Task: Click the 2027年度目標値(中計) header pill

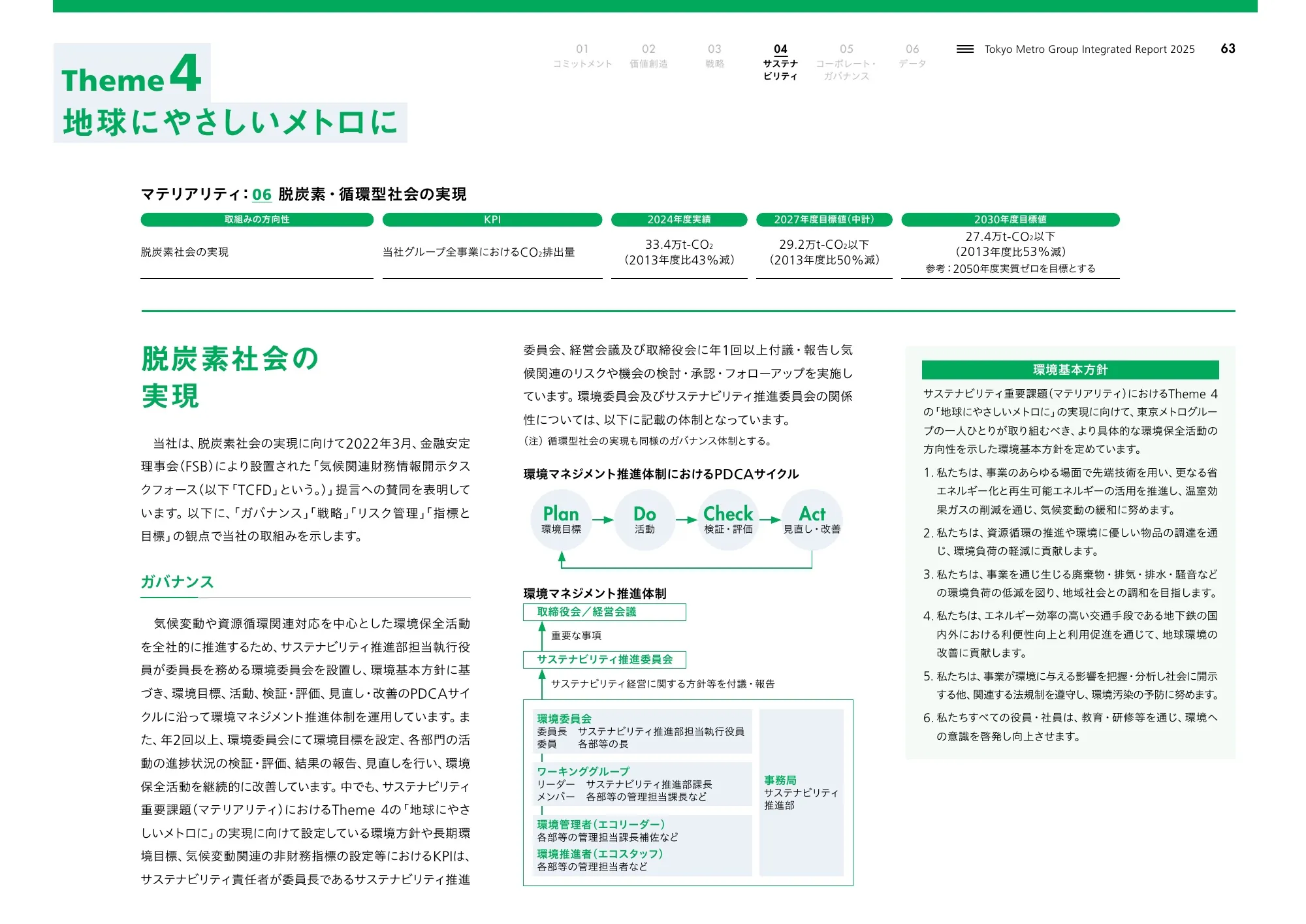Action: pyautogui.click(x=824, y=219)
